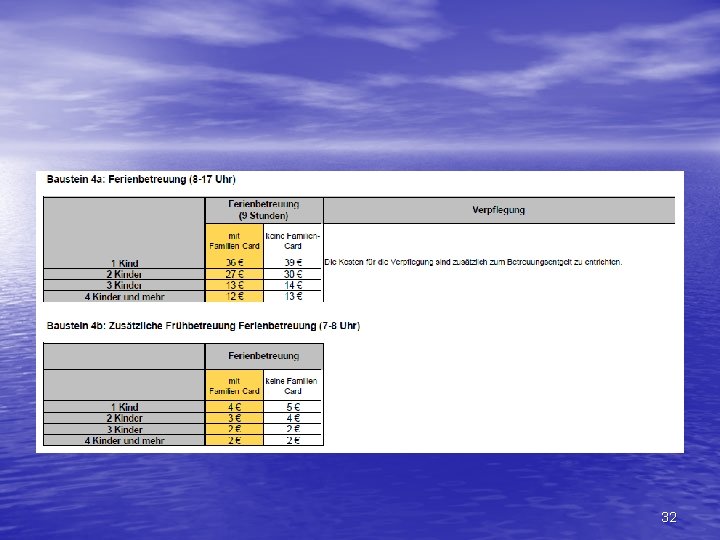
Task: Click '12 €' price cell
Action: [x=234, y=296]
